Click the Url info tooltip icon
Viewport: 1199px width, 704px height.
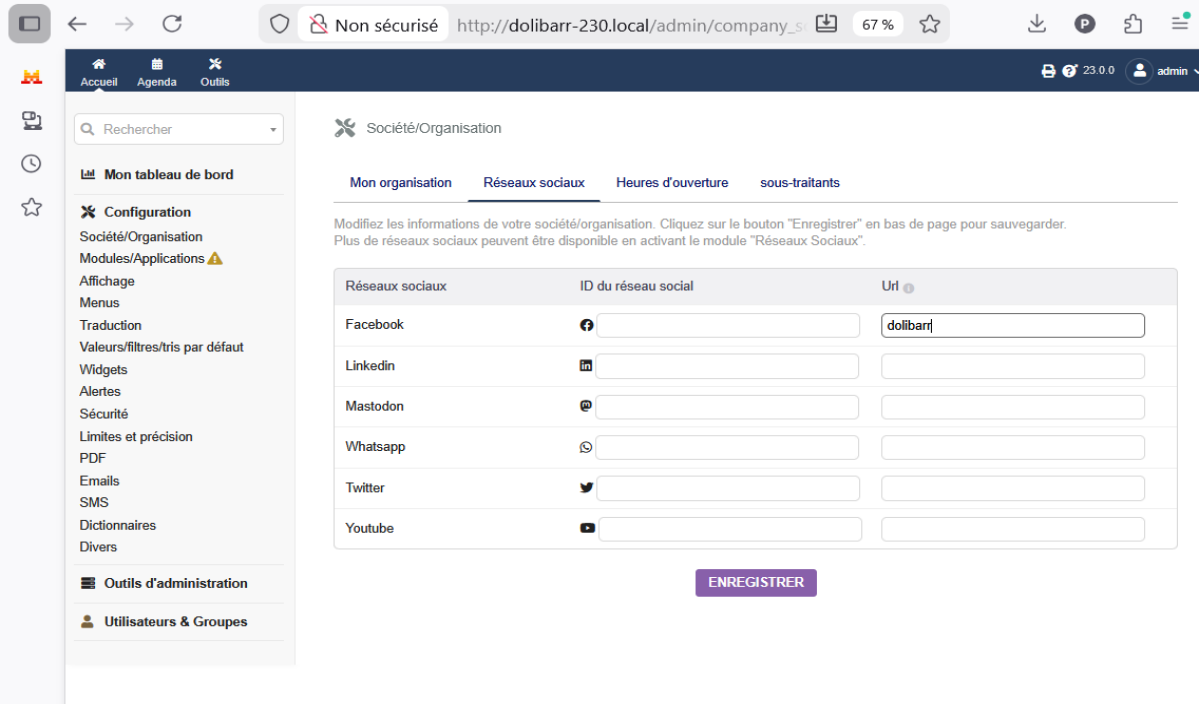tap(908, 288)
